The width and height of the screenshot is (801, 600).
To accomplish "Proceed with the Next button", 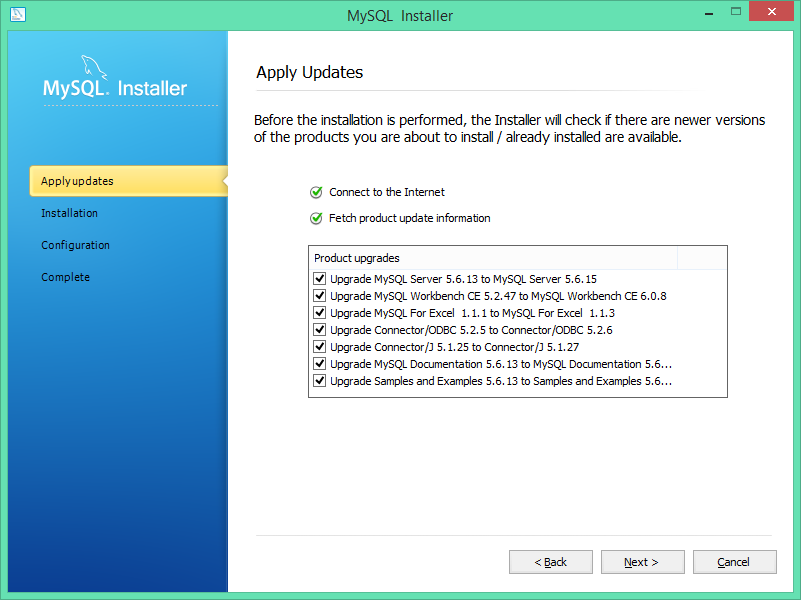I will click(643, 562).
